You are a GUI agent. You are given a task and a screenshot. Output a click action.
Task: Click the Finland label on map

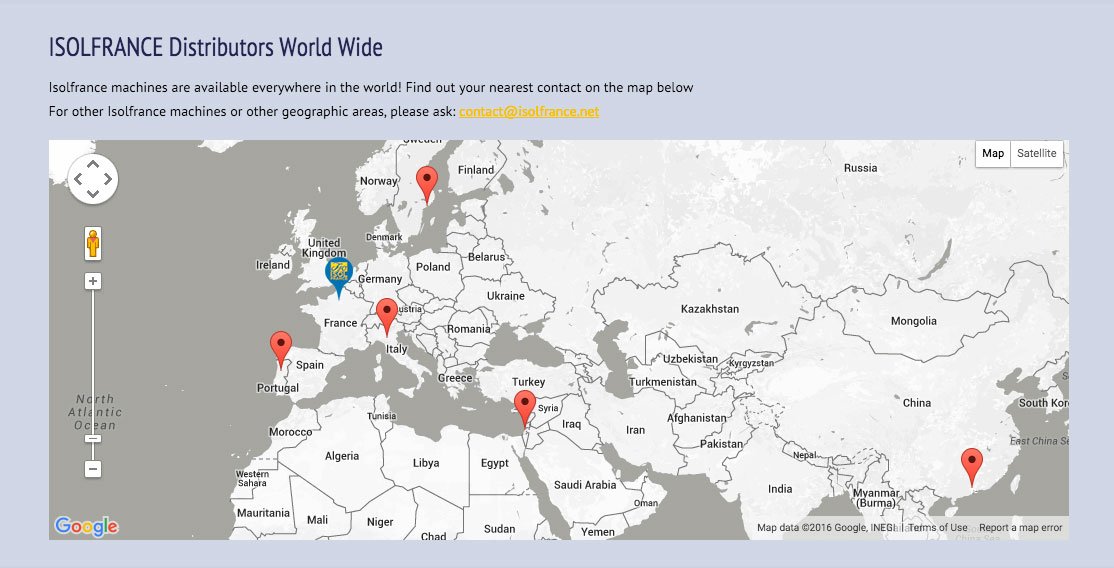(476, 170)
